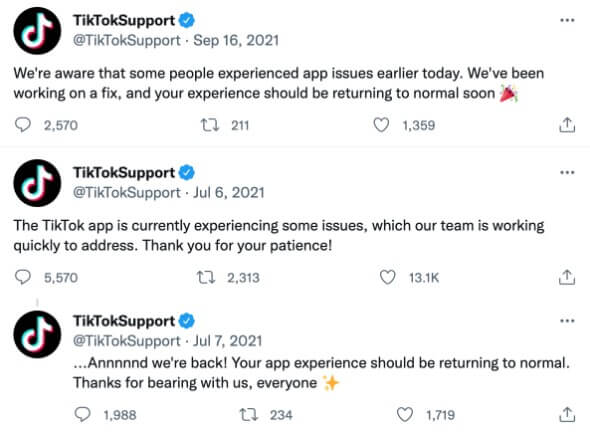Retweet the tweet with 2,313 retweets
Image resolution: width=590 pixels, height=432 pixels.
click(x=206, y=278)
